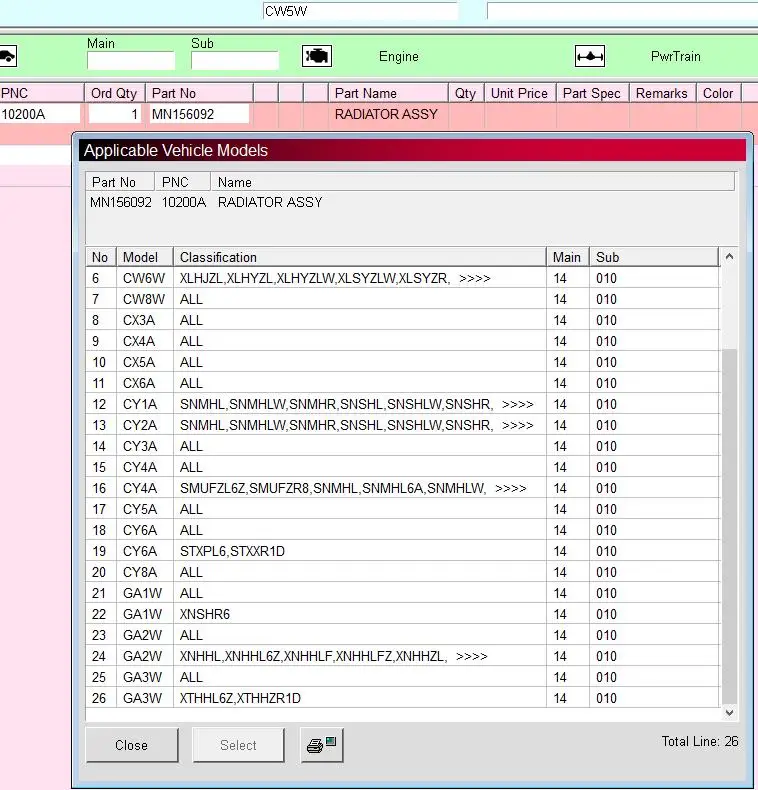Click the PNC field 10200A
Screen dimensions: 758x790
(40, 114)
